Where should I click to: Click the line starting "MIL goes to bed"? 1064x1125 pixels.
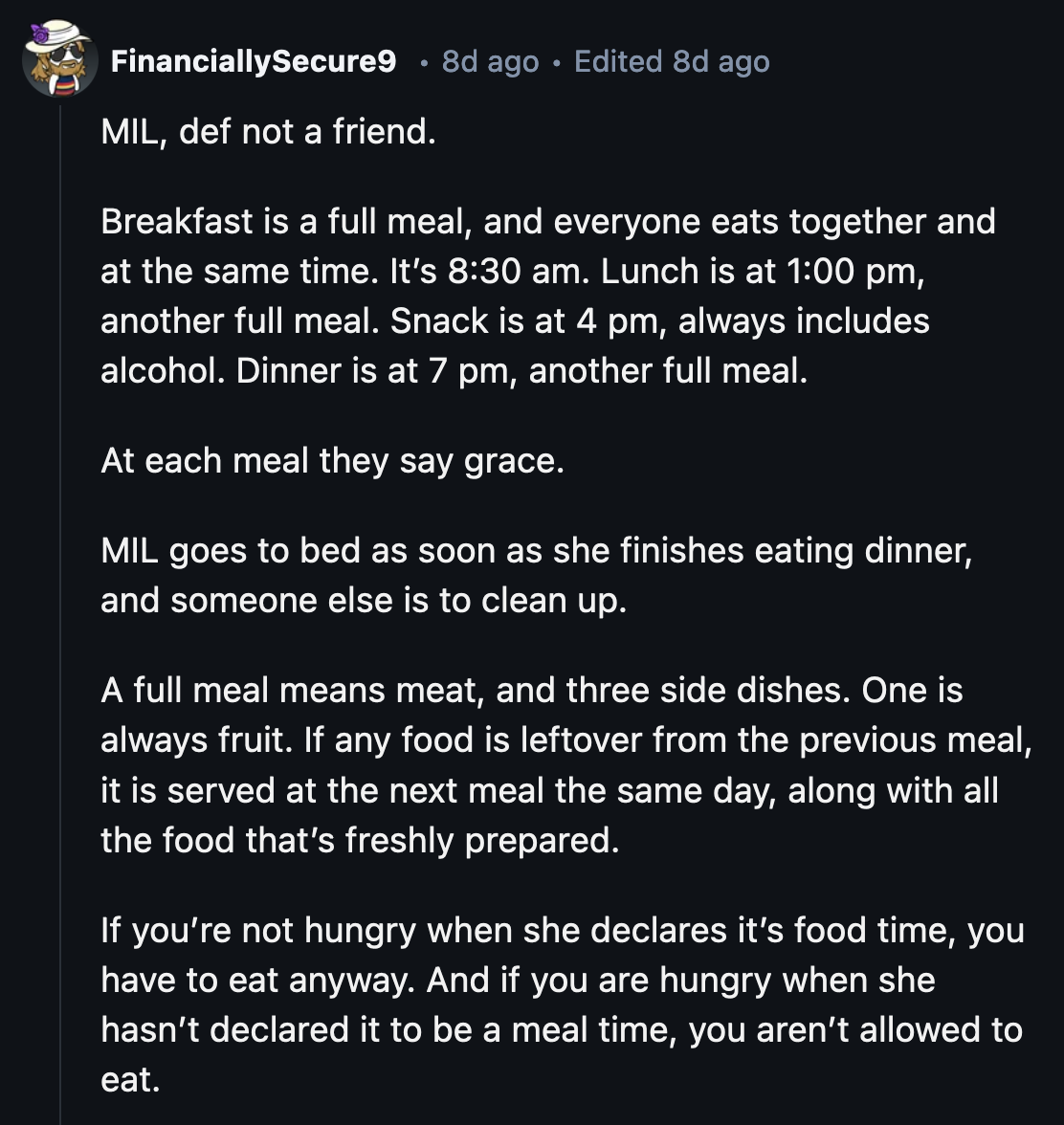(537, 552)
